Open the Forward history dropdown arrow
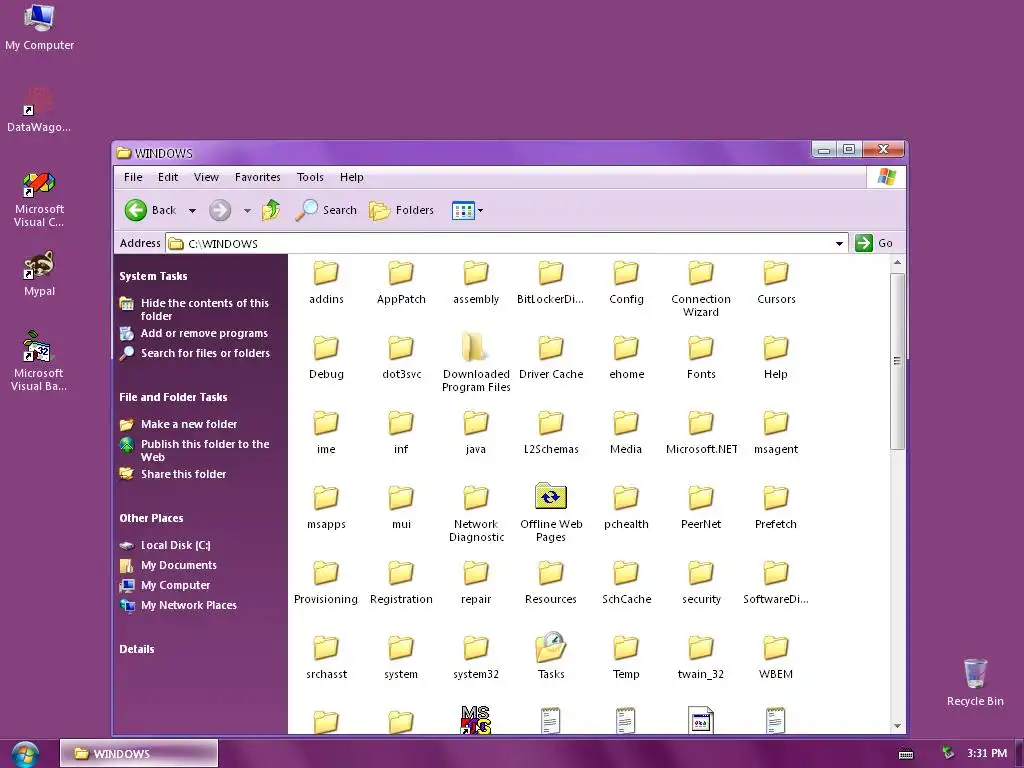Image resolution: width=1024 pixels, height=768 pixels. point(247,210)
